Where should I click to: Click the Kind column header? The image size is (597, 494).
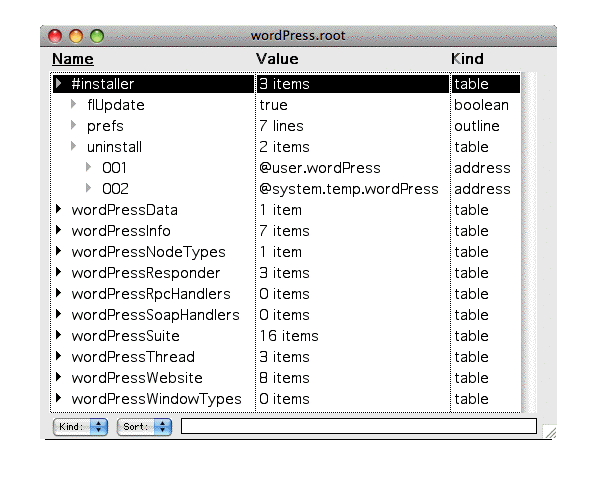click(468, 59)
